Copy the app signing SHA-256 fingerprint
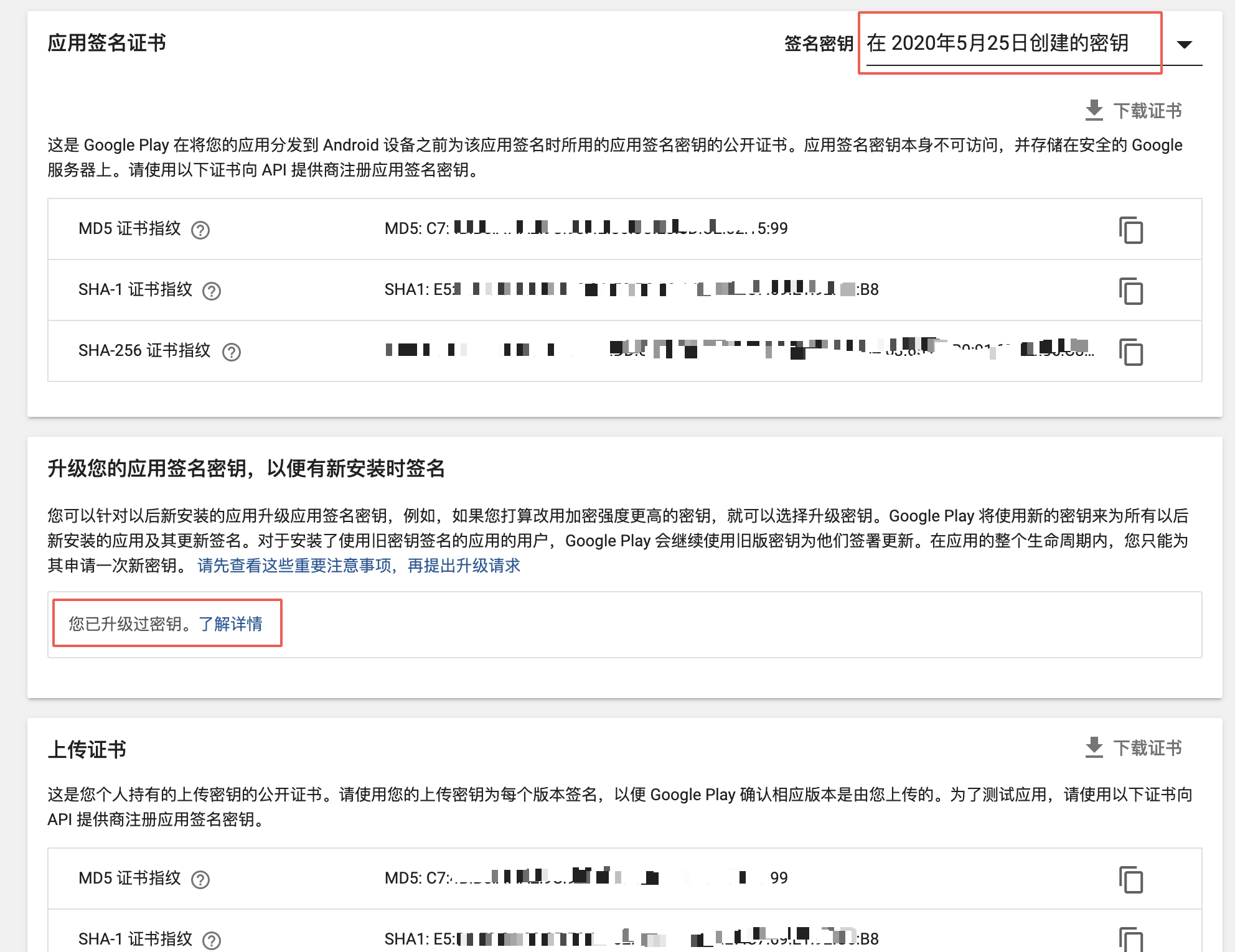Viewport: 1235px width, 952px height. [x=1130, y=352]
